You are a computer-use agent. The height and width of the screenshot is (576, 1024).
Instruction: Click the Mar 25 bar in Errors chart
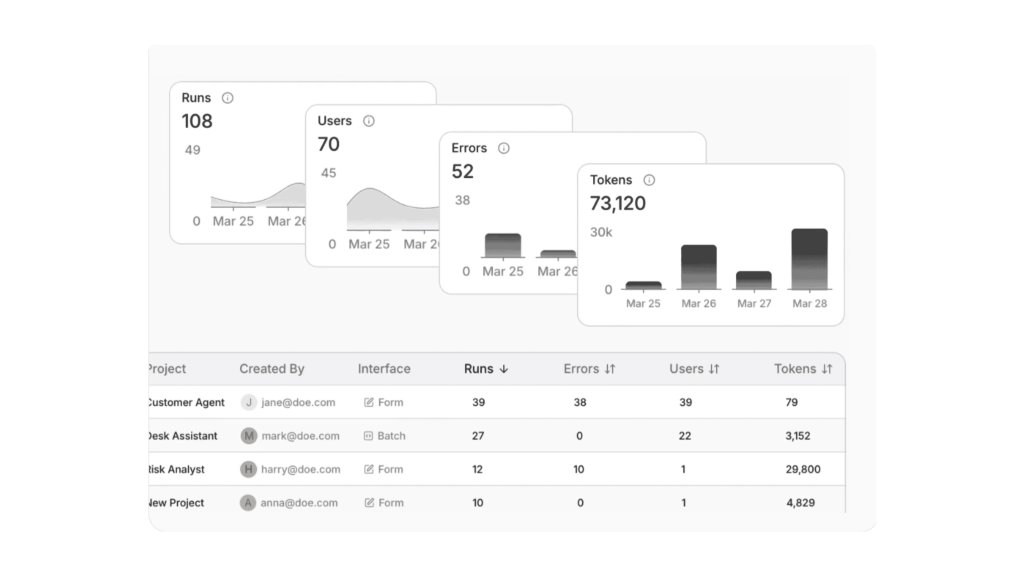tap(503, 245)
